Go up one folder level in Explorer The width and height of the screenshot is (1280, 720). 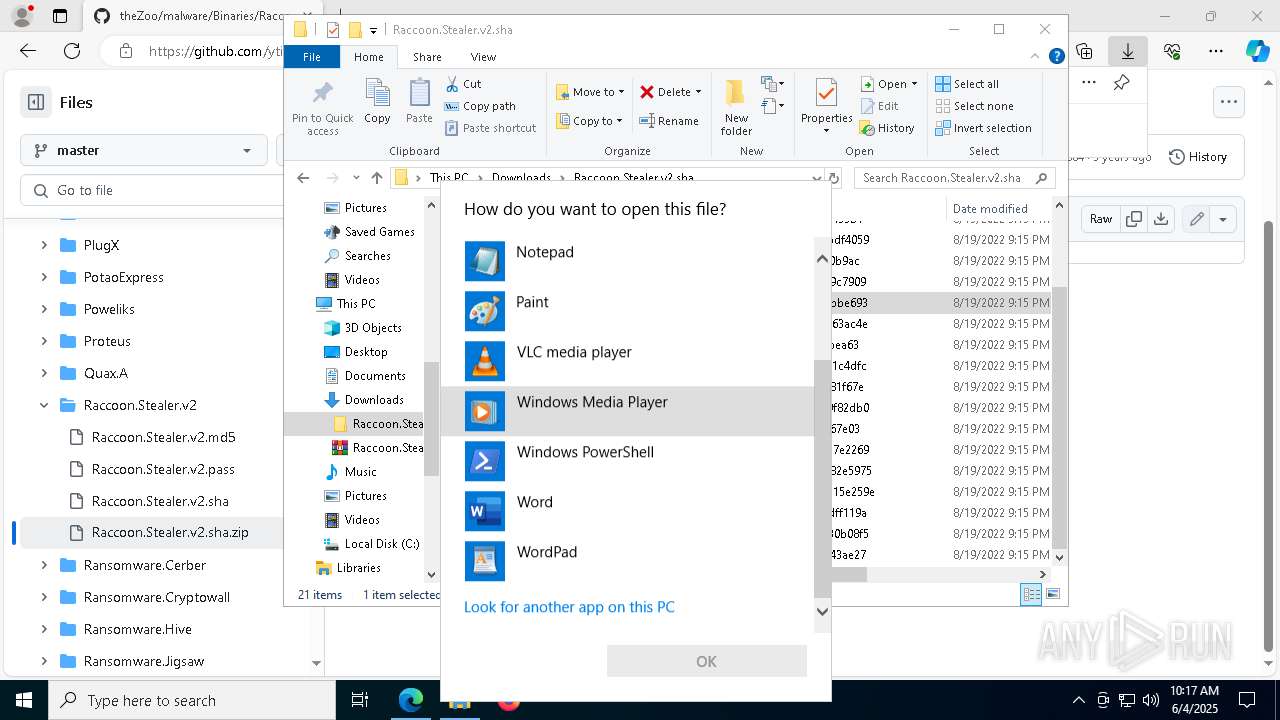click(376, 178)
